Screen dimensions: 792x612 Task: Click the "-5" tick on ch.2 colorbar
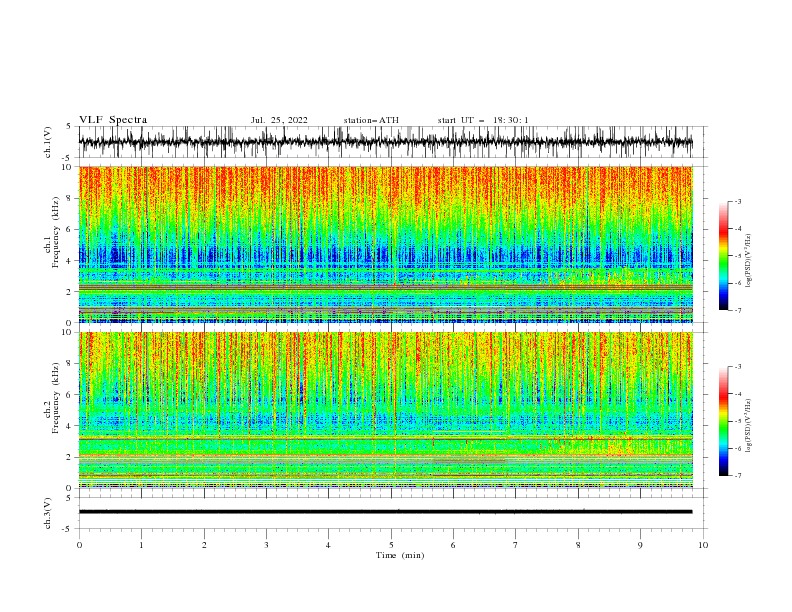tap(737, 421)
